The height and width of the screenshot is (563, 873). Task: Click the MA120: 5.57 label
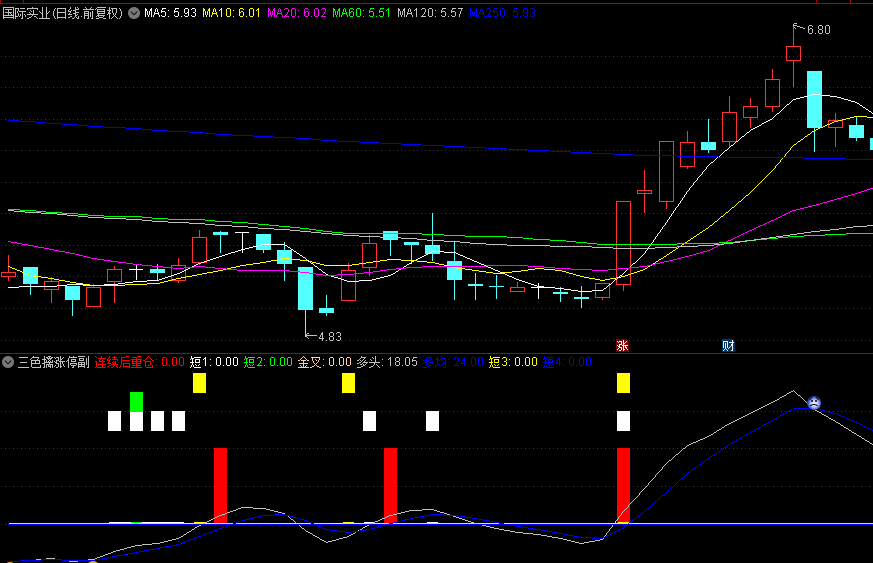(x=430, y=13)
